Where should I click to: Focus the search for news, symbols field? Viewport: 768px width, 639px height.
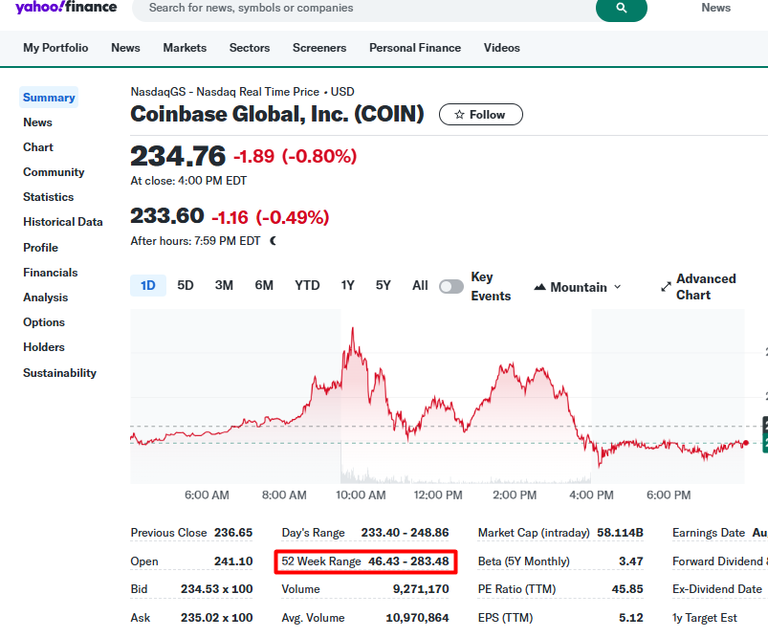363,8
